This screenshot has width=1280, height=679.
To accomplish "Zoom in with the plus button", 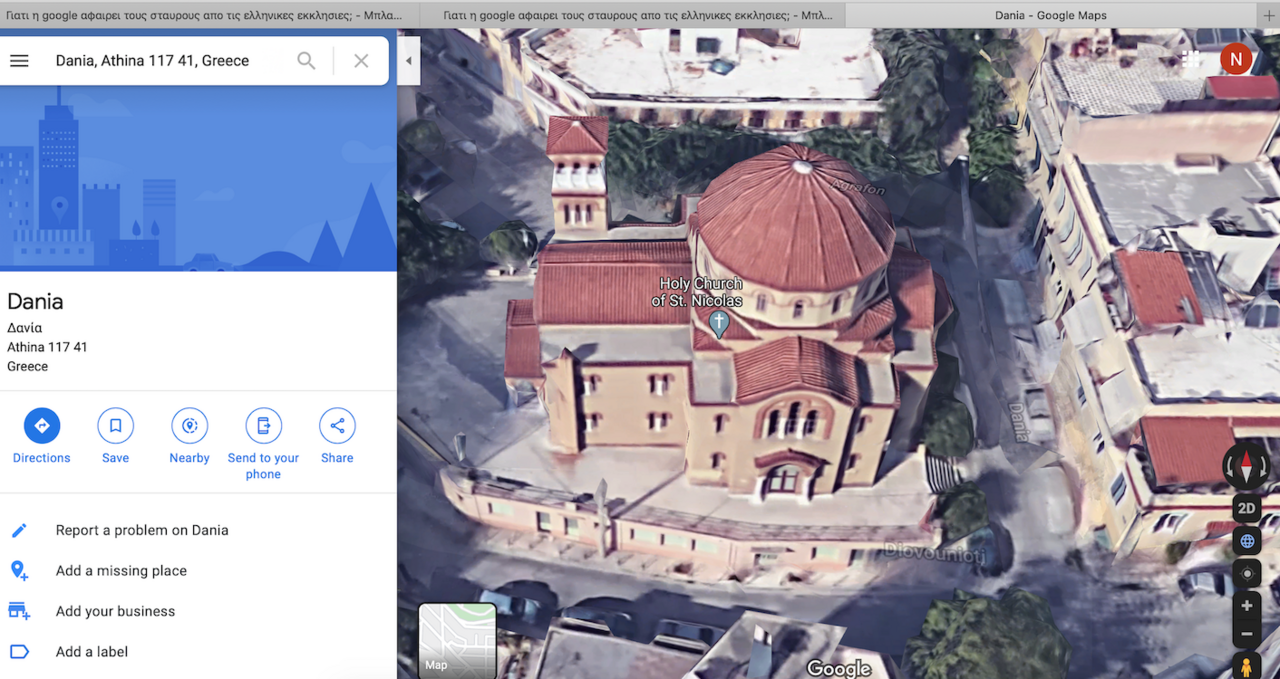I will [x=1246, y=606].
